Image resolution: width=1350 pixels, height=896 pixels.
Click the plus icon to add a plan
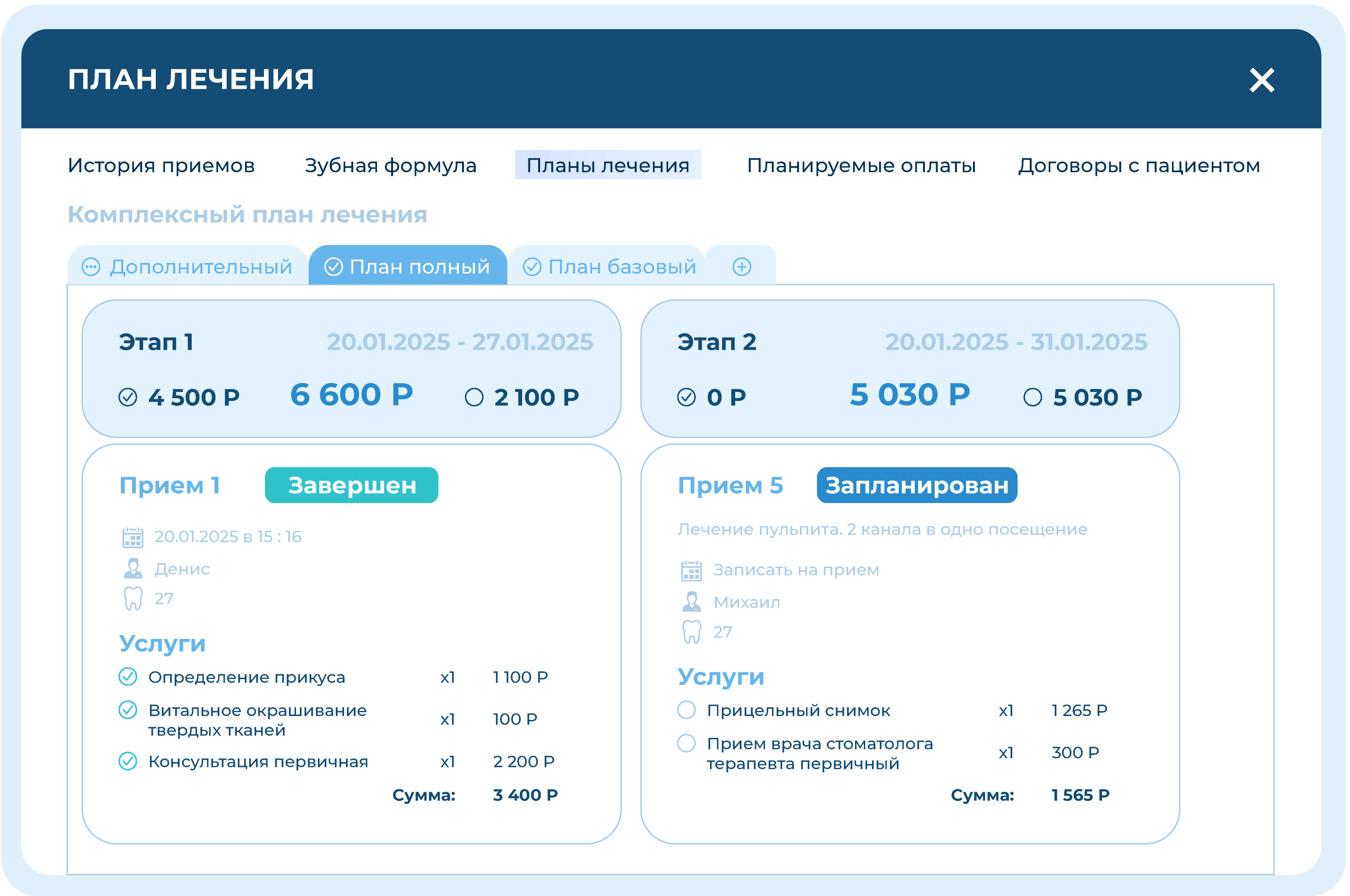pyautogui.click(x=741, y=267)
